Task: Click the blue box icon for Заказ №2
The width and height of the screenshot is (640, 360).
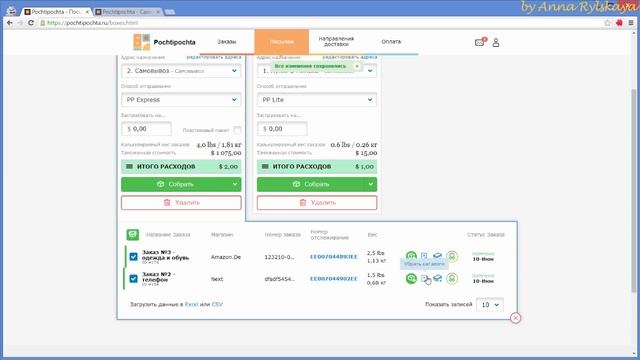Action: (x=437, y=278)
